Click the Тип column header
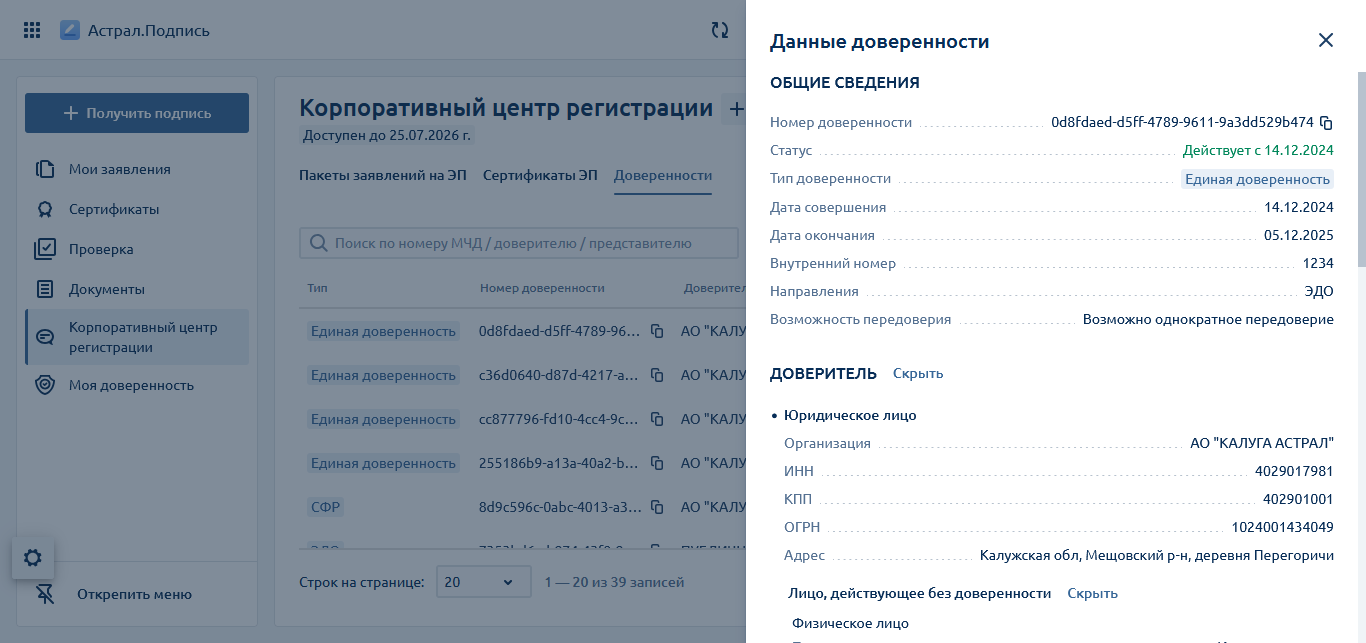This screenshot has width=1366, height=643. [x=317, y=287]
